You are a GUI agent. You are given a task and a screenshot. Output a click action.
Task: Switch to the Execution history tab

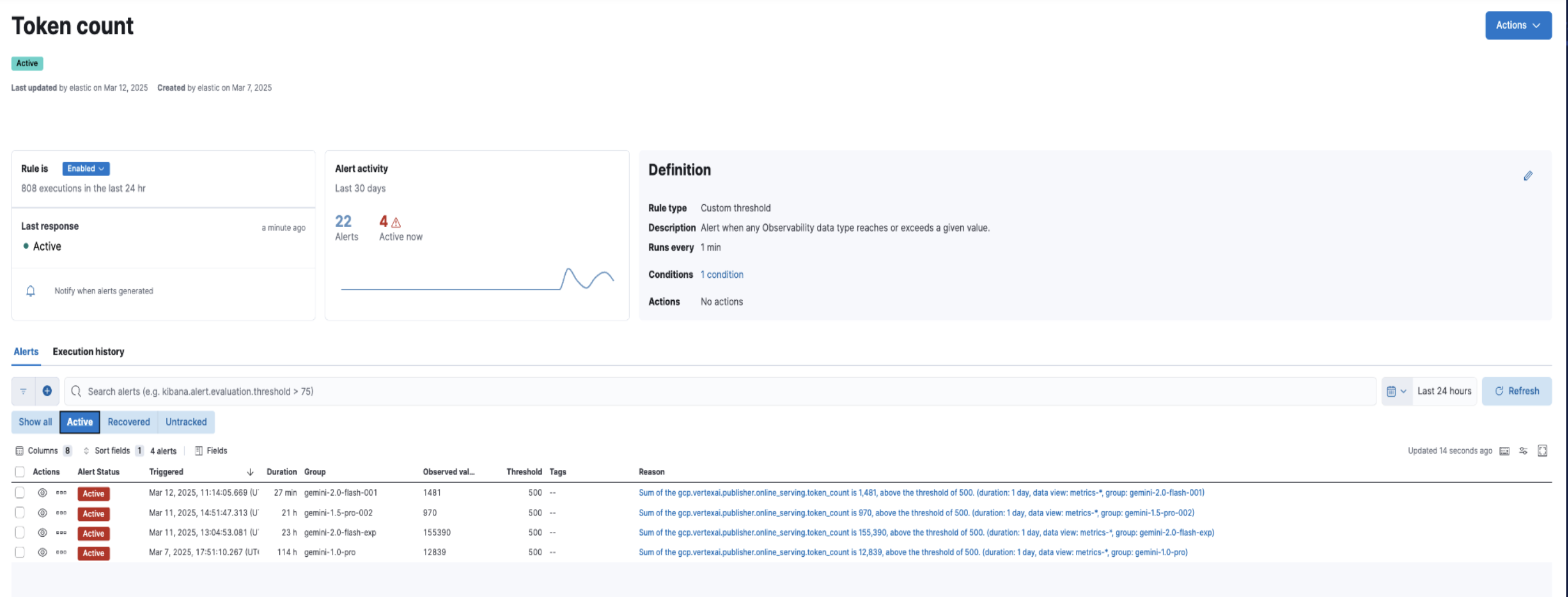[88, 351]
